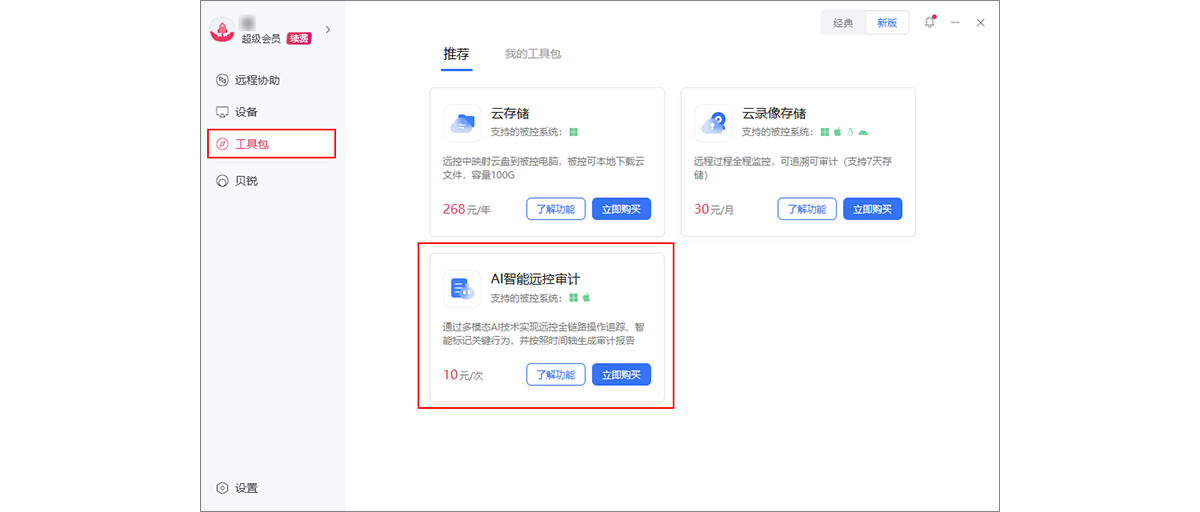Switch to the 推荐 tab
Viewport: 1200px width, 512px height.
(456, 54)
